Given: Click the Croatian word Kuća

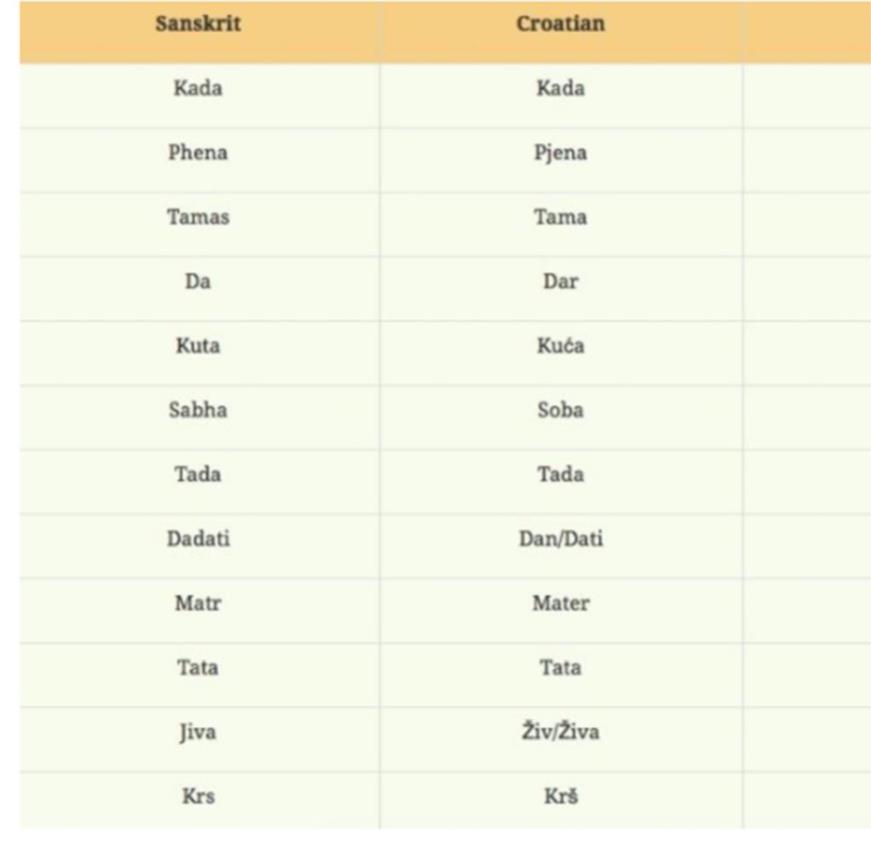Looking at the screenshot, I should [560, 346].
